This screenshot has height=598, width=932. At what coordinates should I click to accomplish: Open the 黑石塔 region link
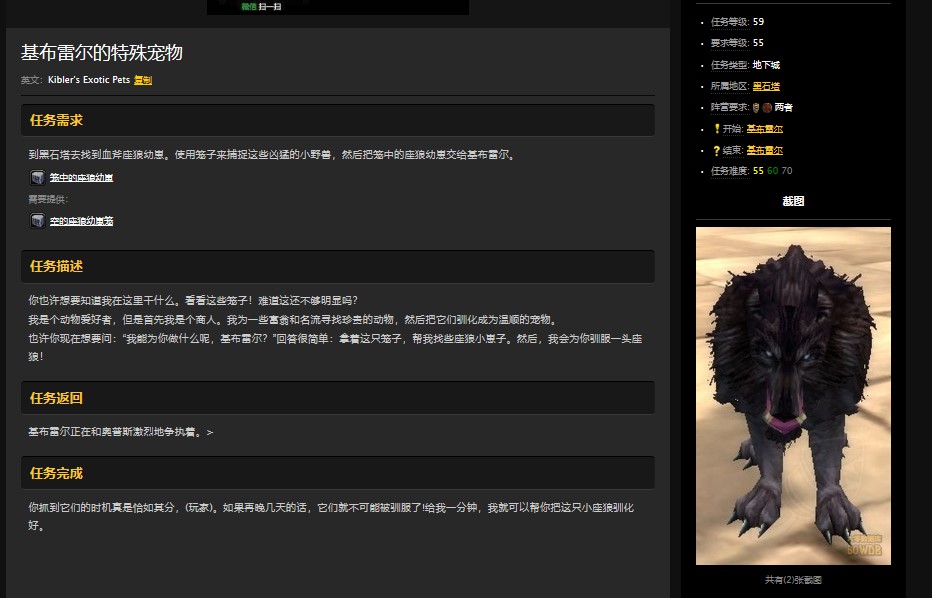pos(768,86)
